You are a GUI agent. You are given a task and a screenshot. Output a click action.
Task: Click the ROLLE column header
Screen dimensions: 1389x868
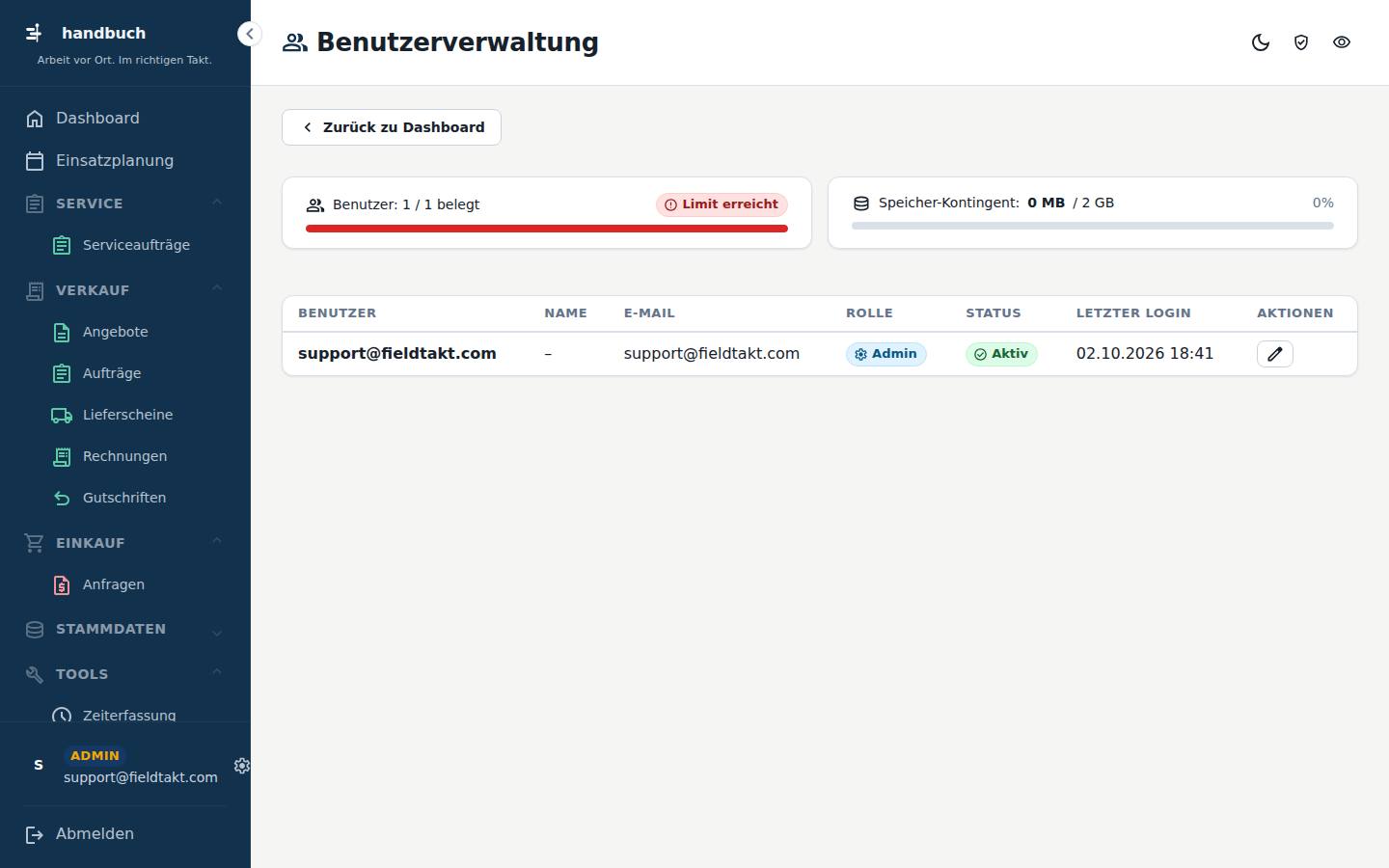tap(869, 313)
